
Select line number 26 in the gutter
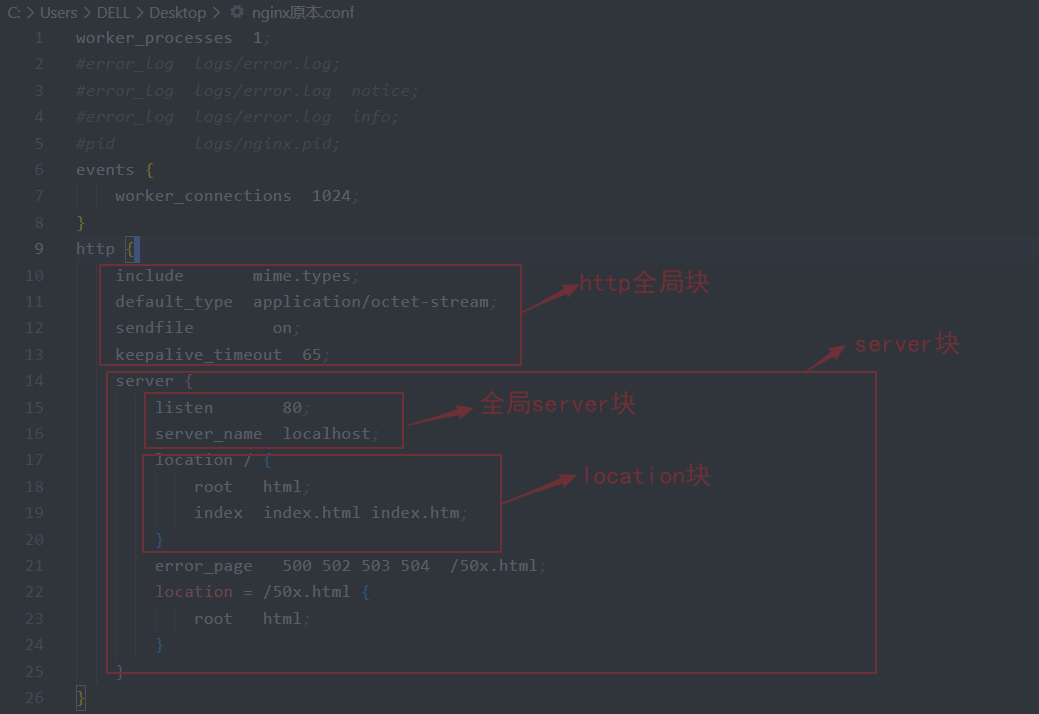click(x=34, y=697)
